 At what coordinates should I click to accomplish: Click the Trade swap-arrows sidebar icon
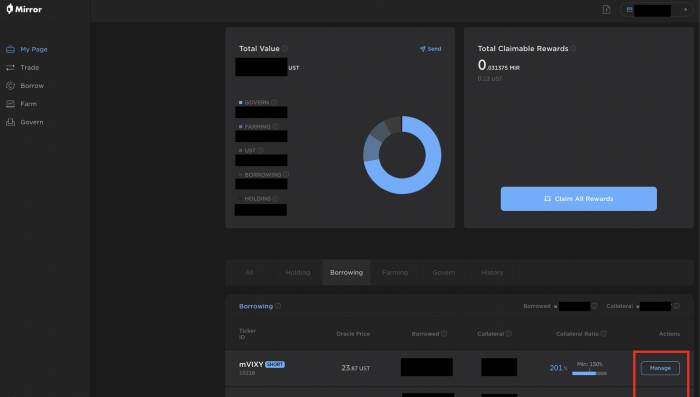coord(10,67)
